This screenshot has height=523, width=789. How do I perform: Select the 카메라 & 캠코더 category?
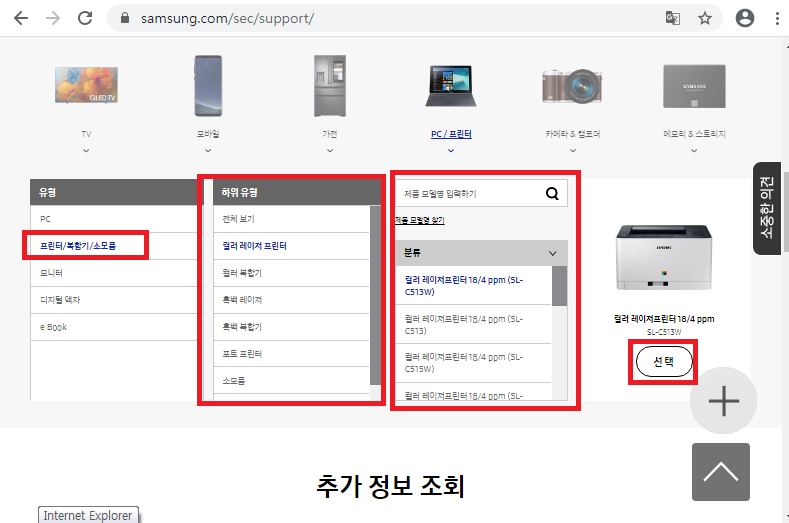coord(571,99)
